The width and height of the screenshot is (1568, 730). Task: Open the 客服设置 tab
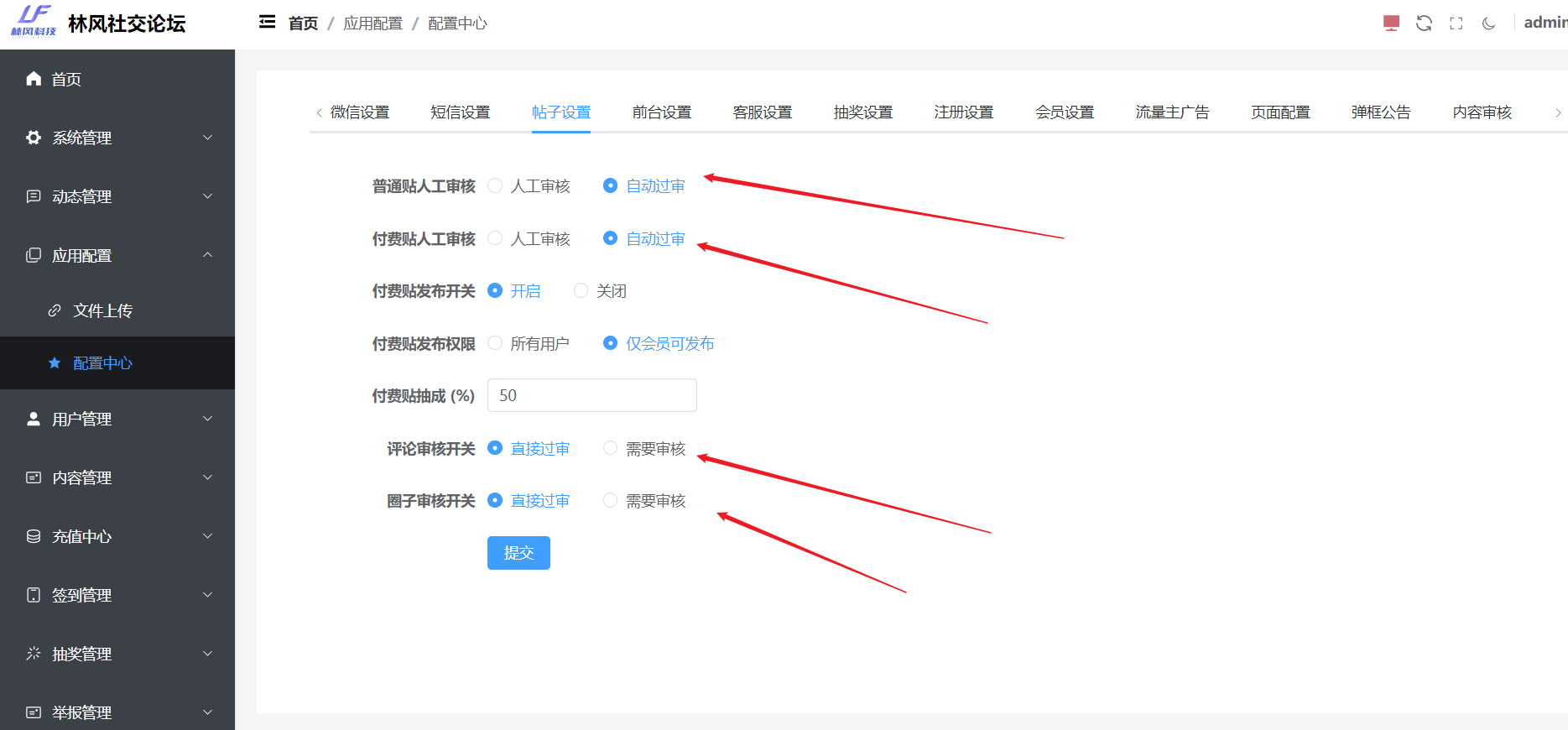[x=763, y=112]
